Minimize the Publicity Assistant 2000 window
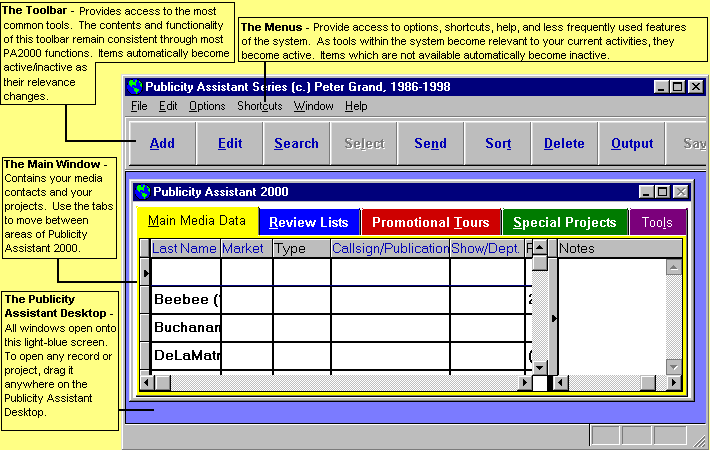Viewport: 710px width, 450px height. 646,192
